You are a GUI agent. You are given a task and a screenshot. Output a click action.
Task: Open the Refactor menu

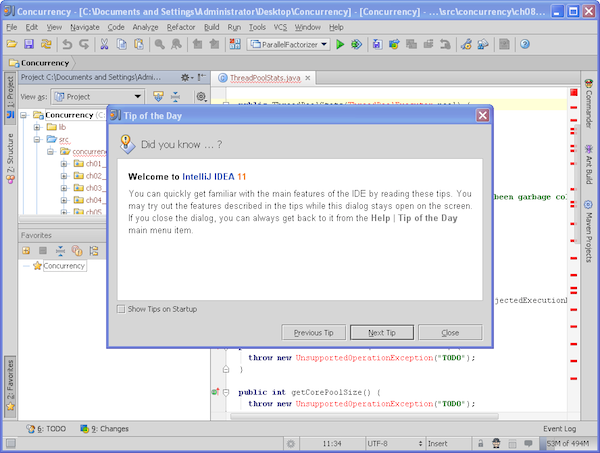point(181,27)
